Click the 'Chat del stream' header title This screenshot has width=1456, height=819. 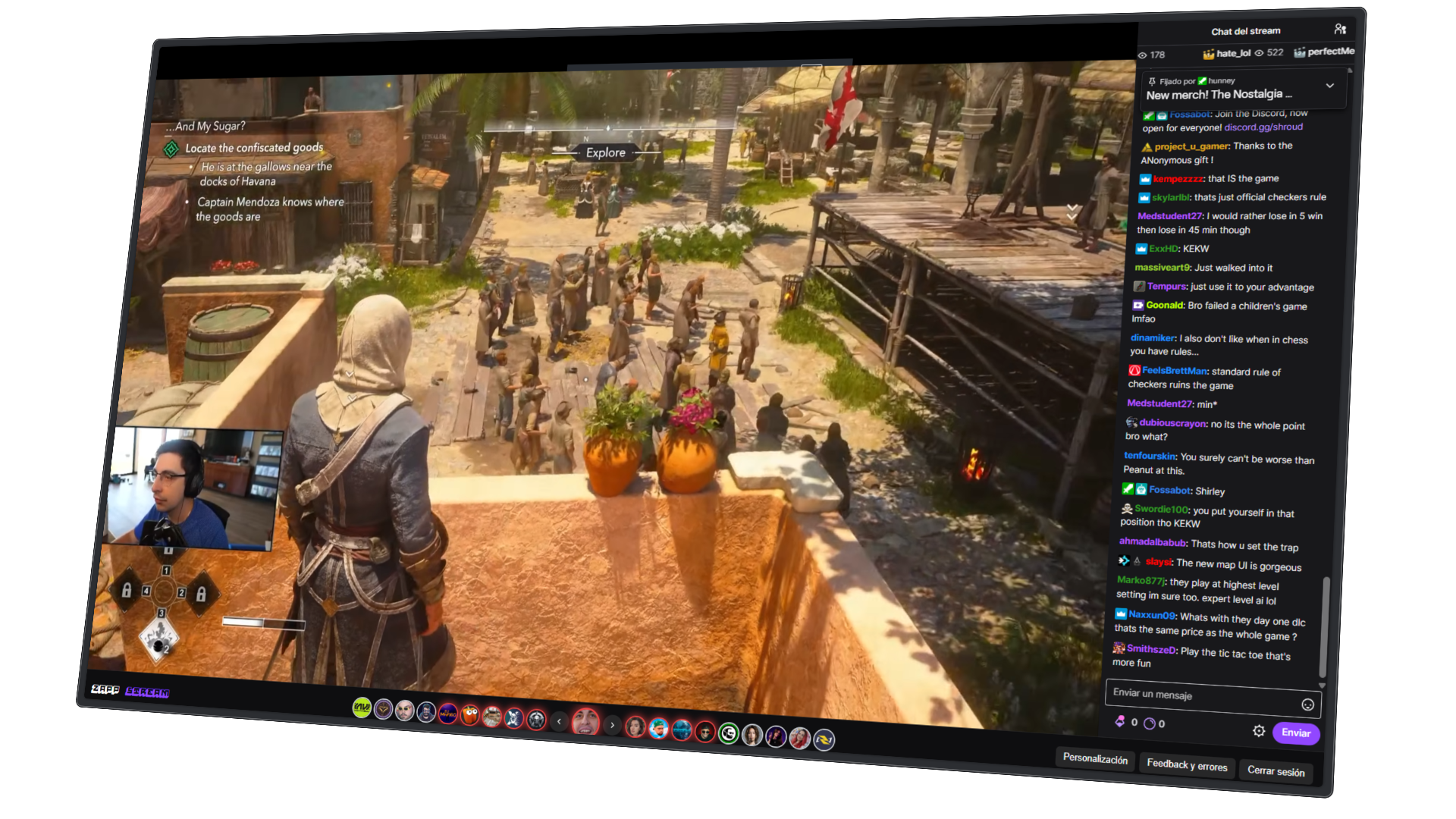(x=1246, y=31)
